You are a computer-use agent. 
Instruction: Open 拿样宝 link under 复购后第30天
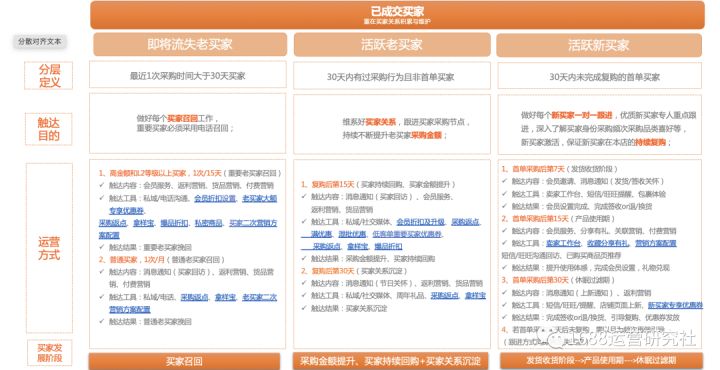(x=475, y=296)
